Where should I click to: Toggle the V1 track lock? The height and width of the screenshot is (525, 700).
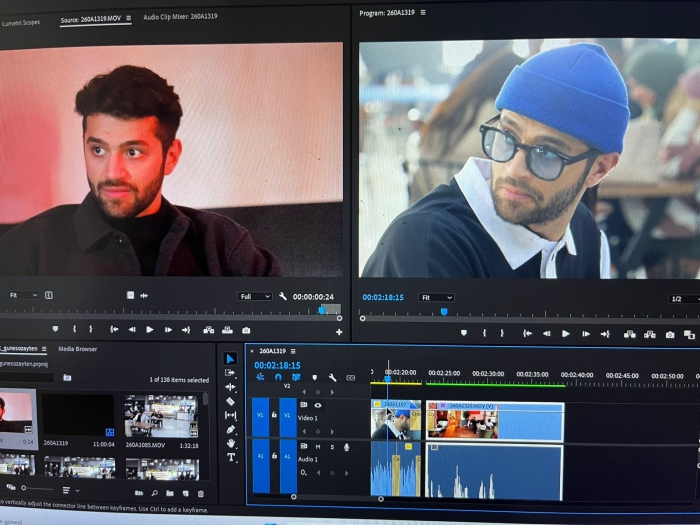tap(274, 415)
